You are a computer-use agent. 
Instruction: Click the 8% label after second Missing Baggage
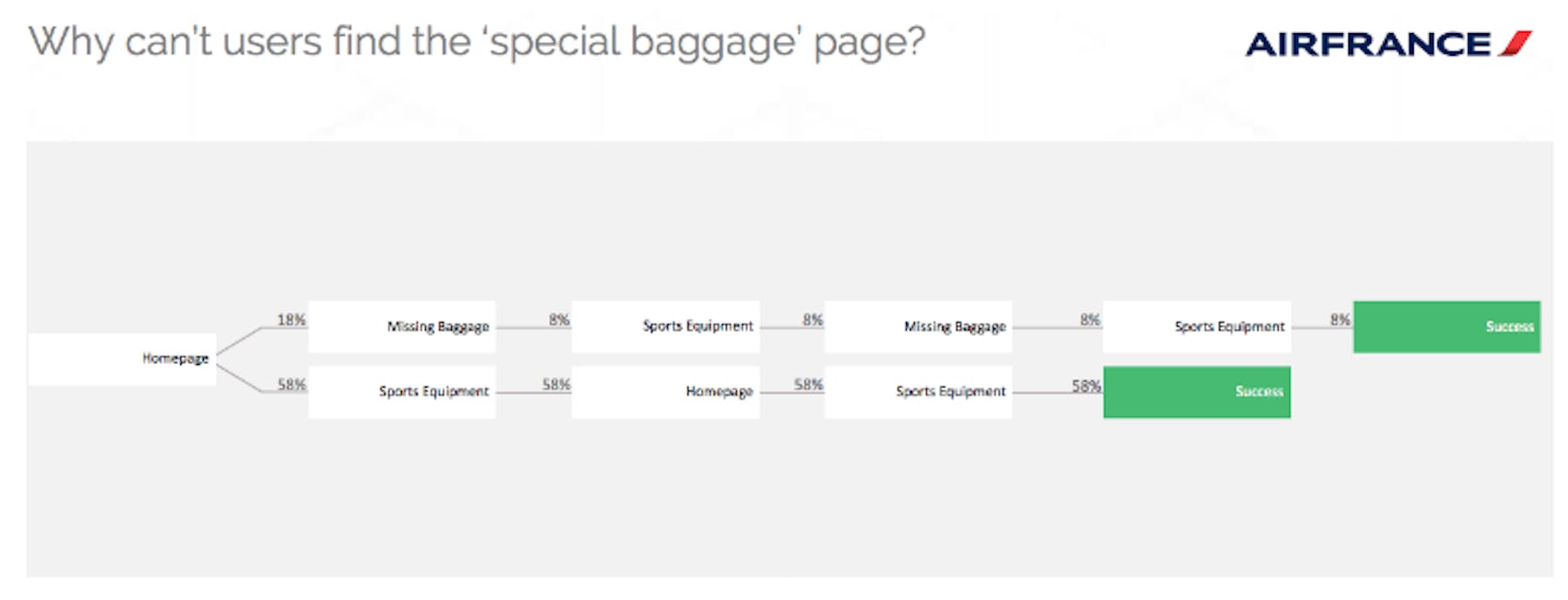pyautogui.click(x=1090, y=320)
